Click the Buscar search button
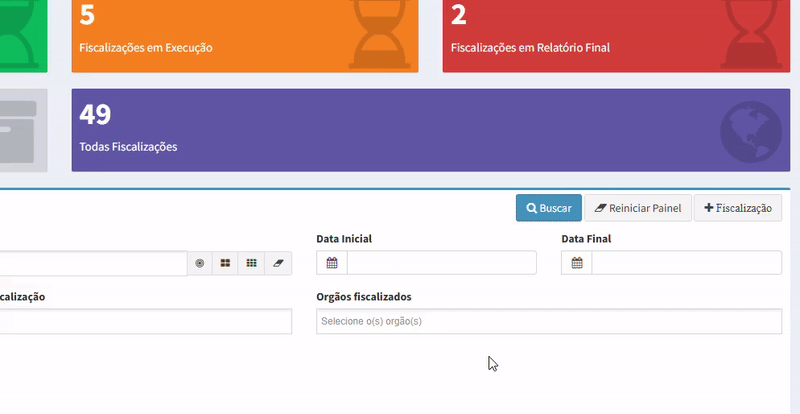 548,208
